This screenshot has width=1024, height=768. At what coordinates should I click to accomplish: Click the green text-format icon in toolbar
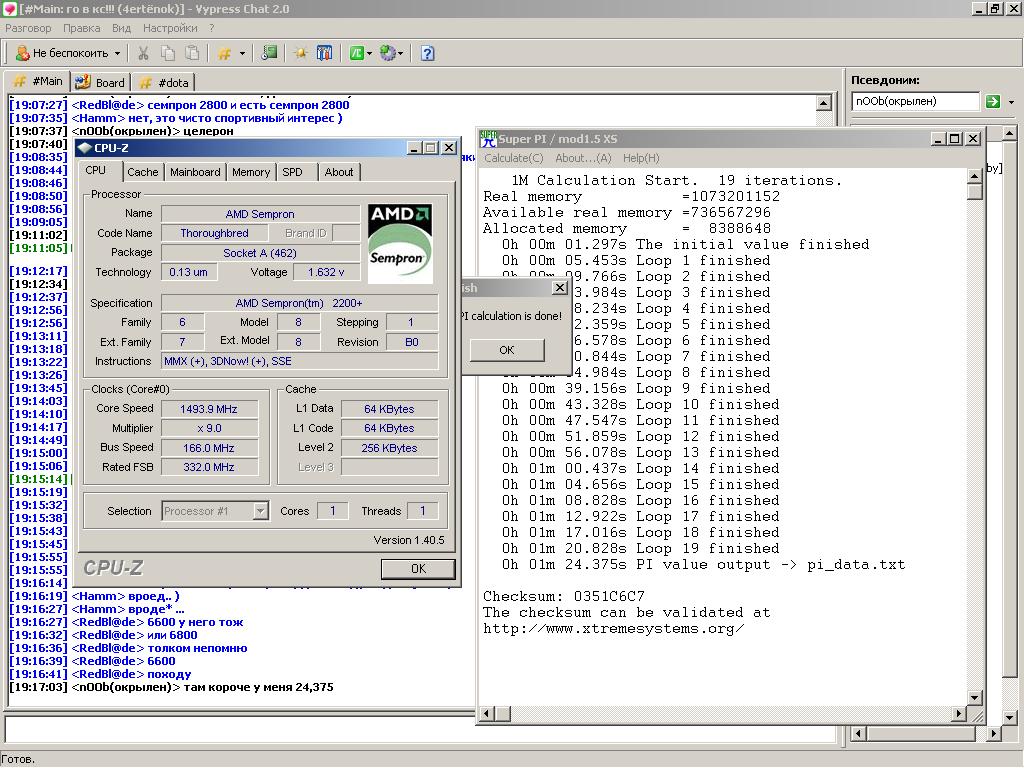[356, 54]
